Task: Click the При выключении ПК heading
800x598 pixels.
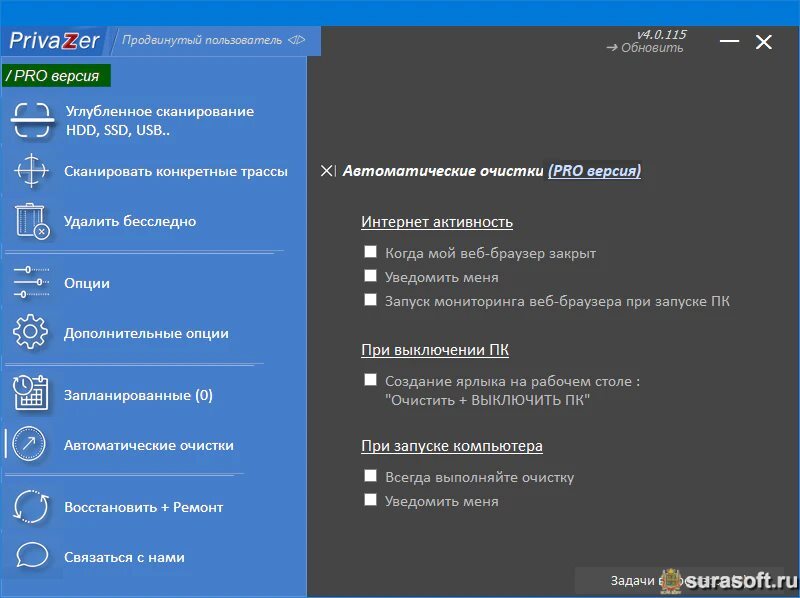Action: (435, 350)
